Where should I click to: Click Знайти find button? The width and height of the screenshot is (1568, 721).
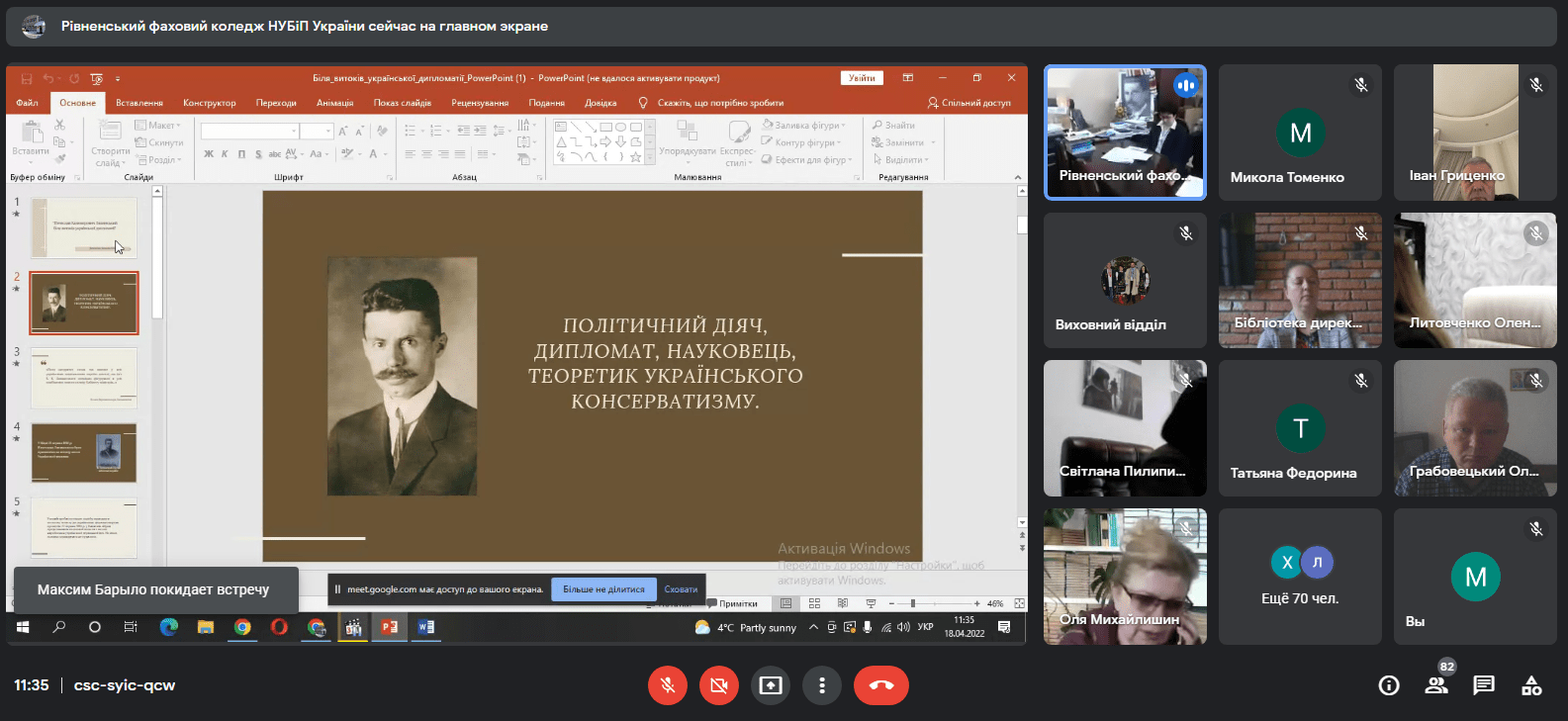pyautogui.click(x=894, y=126)
